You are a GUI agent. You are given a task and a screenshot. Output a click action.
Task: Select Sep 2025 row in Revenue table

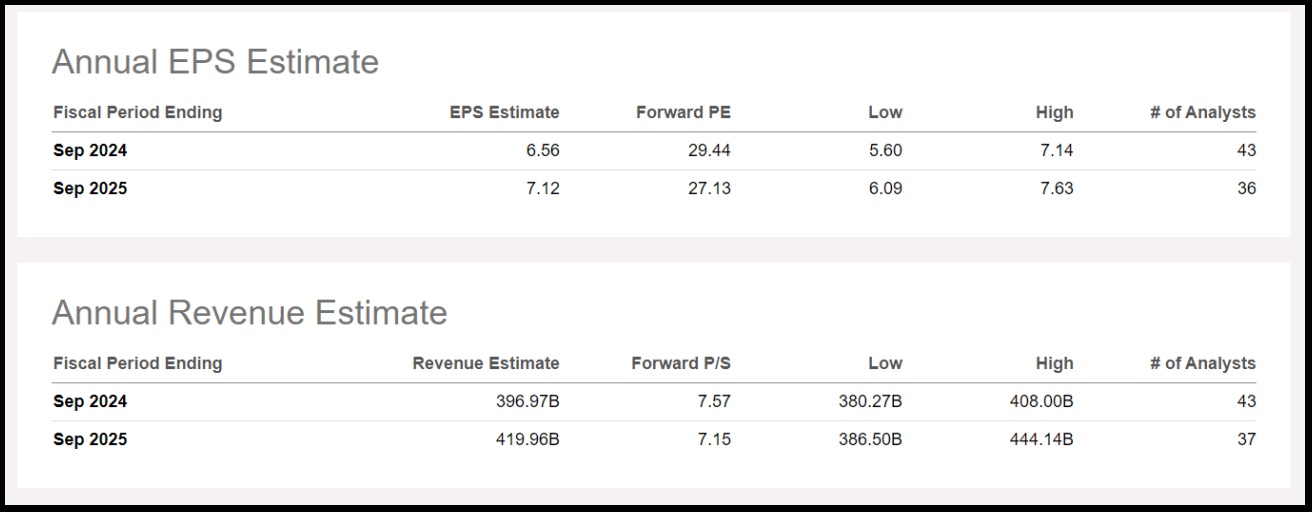tap(654, 440)
